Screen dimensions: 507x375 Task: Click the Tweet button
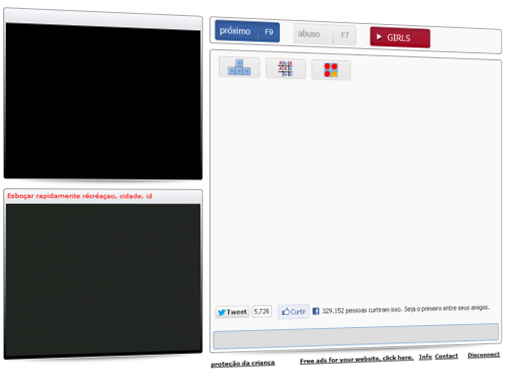(x=232, y=312)
